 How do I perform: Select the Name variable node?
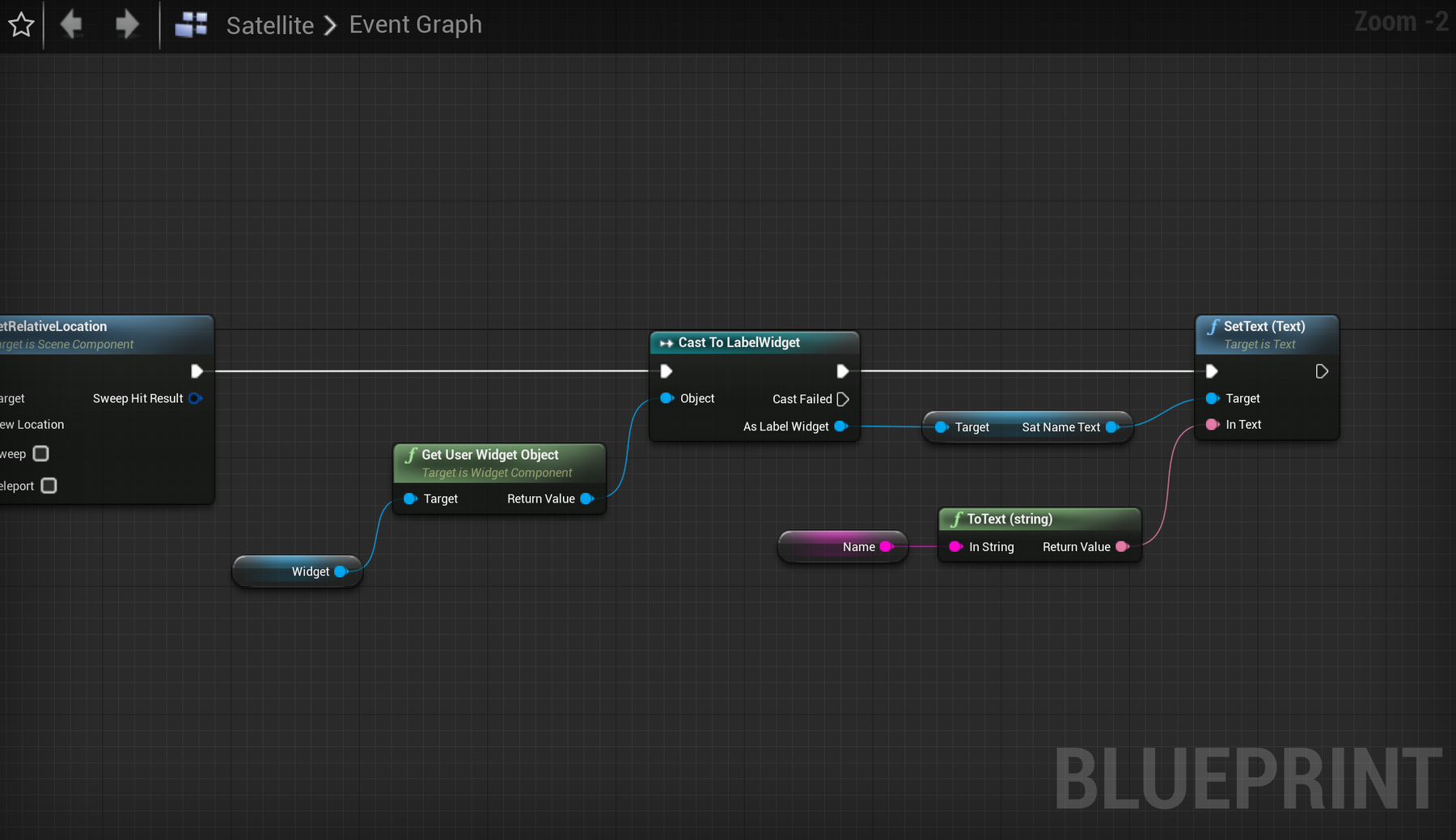click(843, 547)
